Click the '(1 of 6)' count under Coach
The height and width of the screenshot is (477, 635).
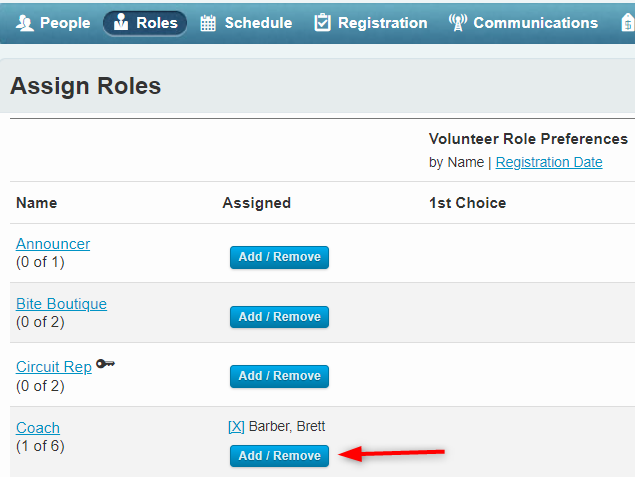40,446
